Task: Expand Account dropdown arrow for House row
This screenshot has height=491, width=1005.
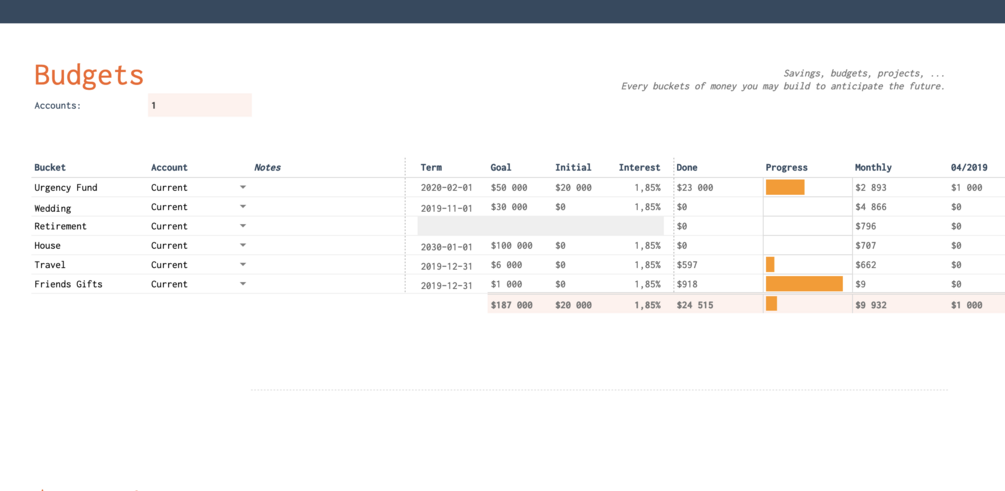Action: (243, 245)
